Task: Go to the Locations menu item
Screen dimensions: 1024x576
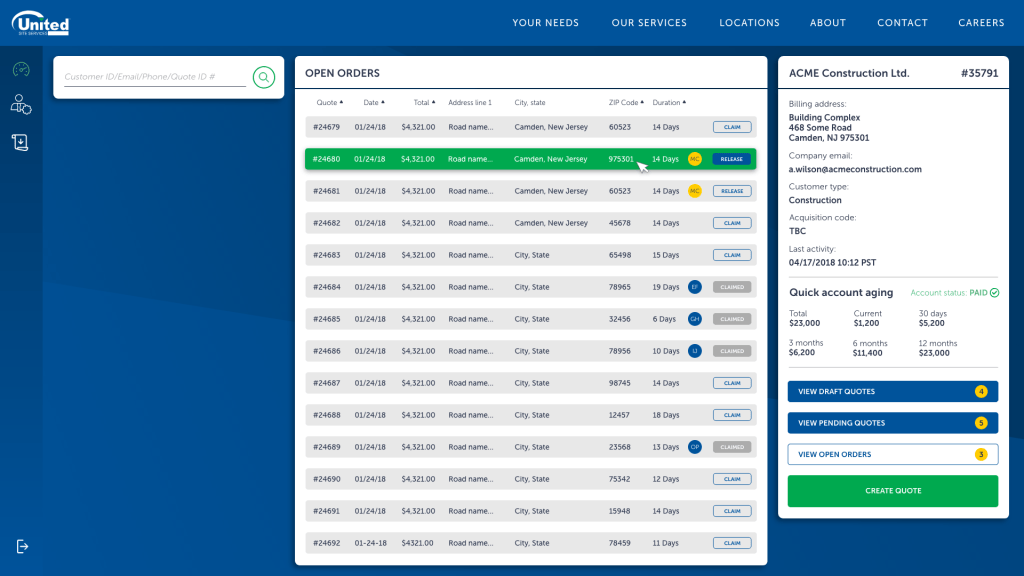Action: (x=749, y=23)
